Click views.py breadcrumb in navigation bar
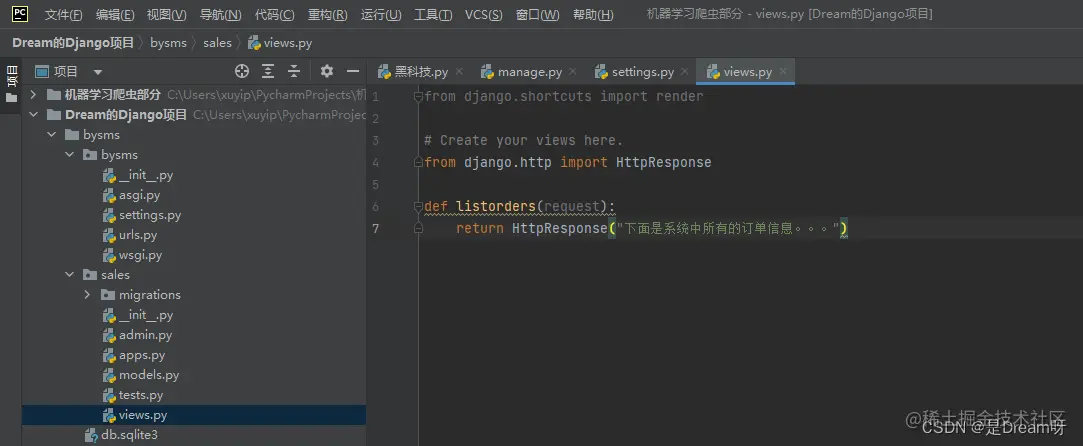The width and height of the screenshot is (1083, 446). [280, 43]
